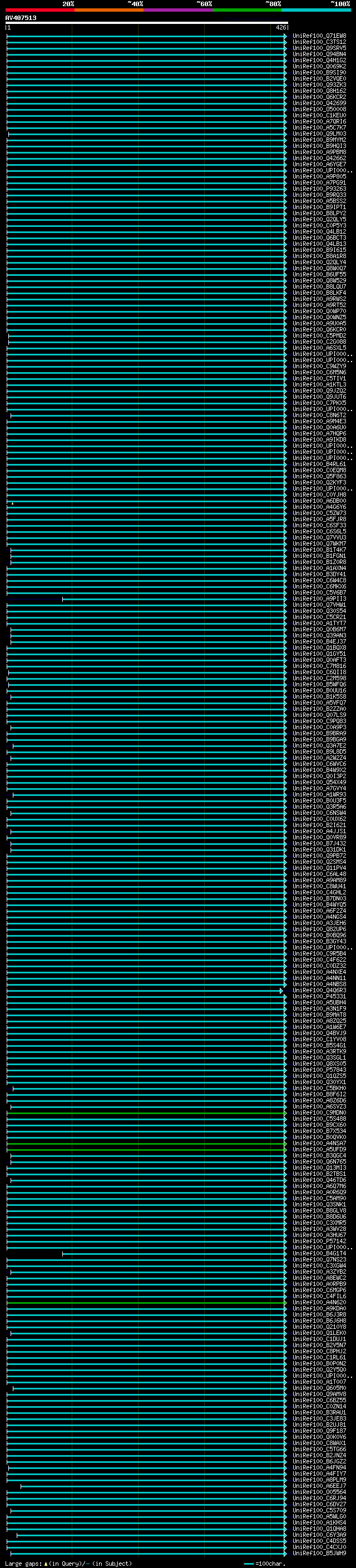The image size is (356, 1568).
Task: Select the UniRef100_P57843 hit
Action: pos(319,1070)
